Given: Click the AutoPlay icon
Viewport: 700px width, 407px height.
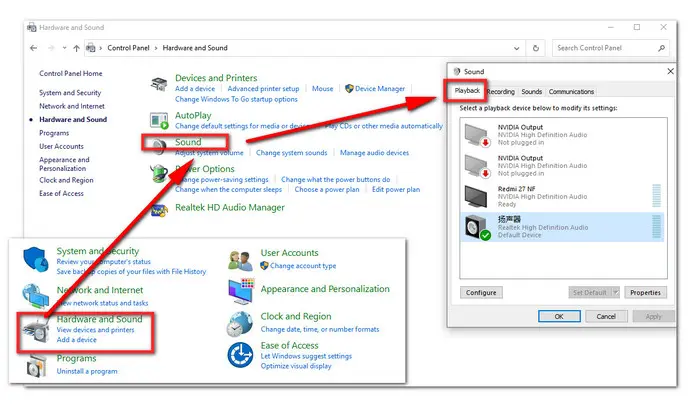Looking at the screenshot, I should [159, 120].
